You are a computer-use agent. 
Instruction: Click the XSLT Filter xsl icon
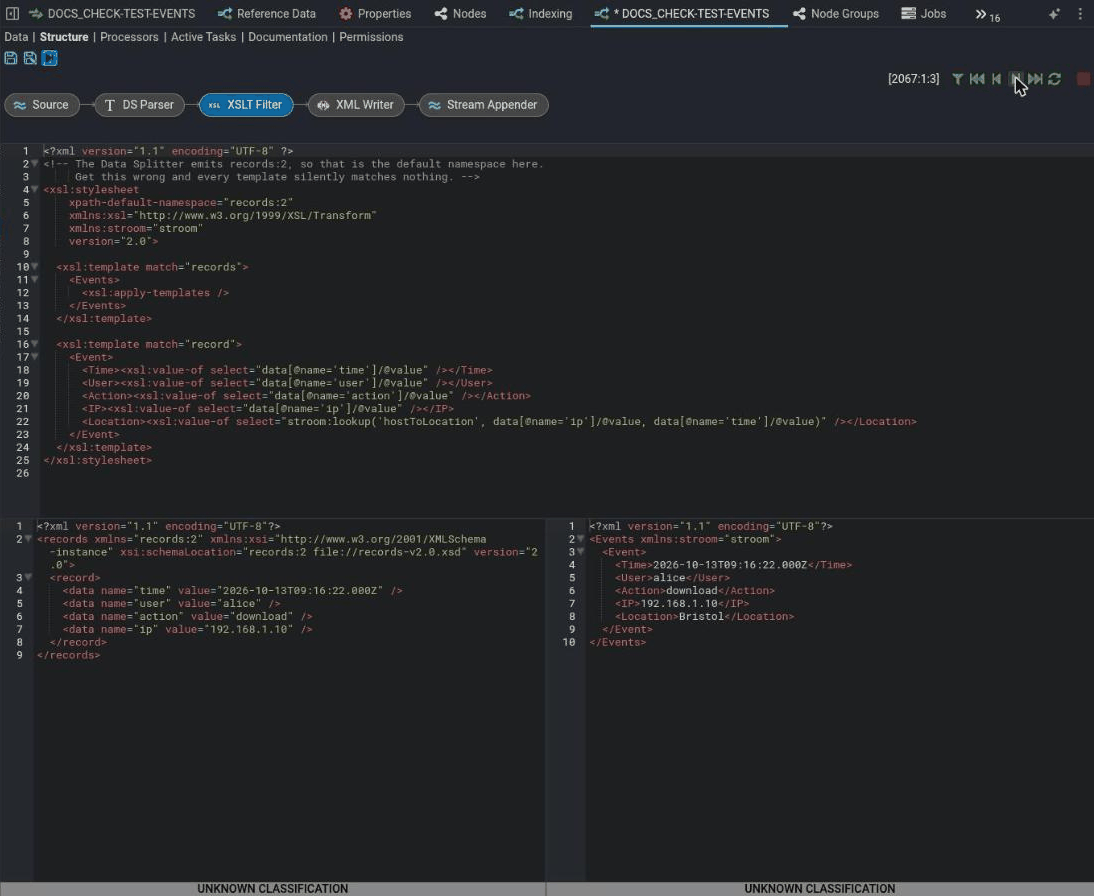pos(214,105)
